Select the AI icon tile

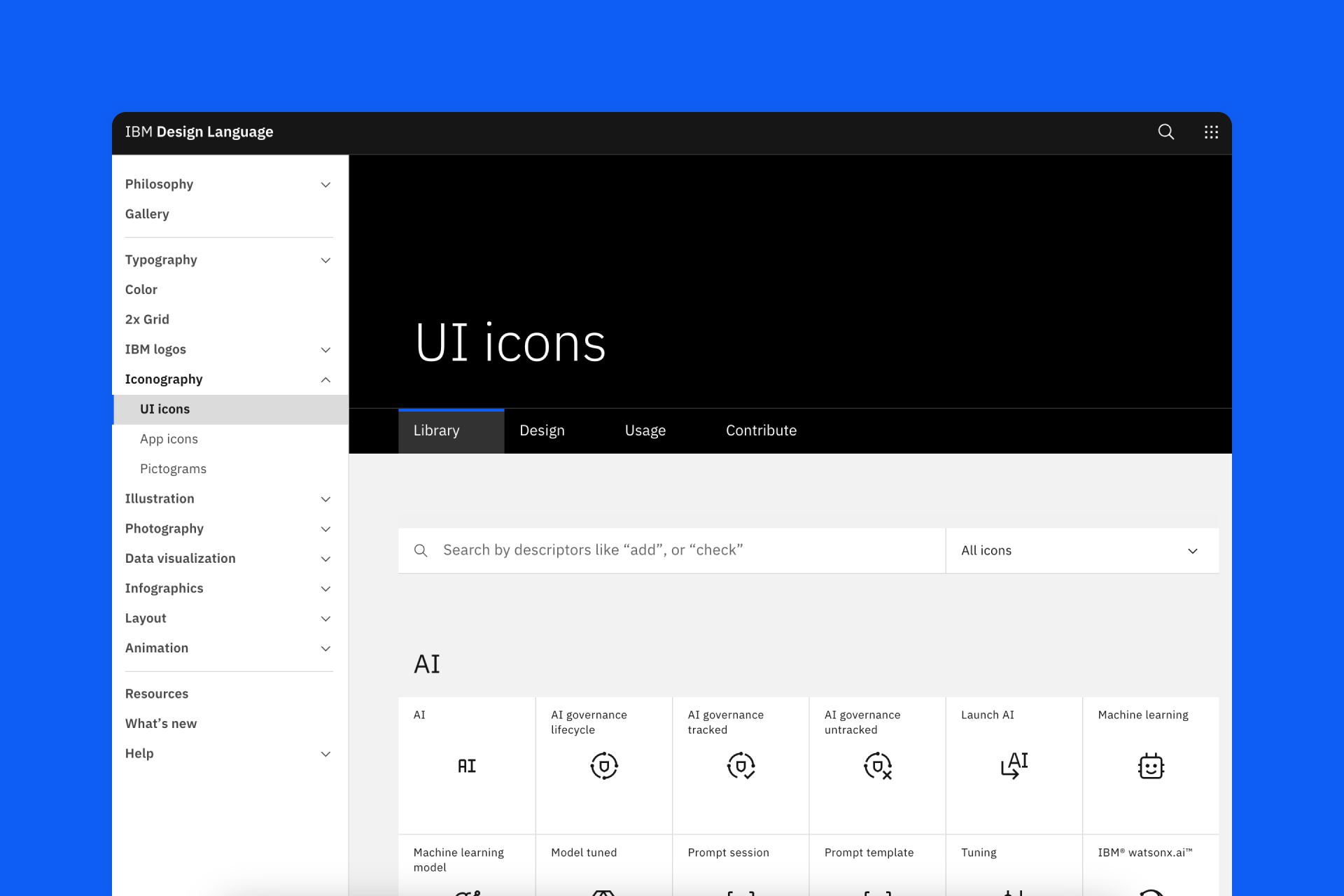point(466,766)
